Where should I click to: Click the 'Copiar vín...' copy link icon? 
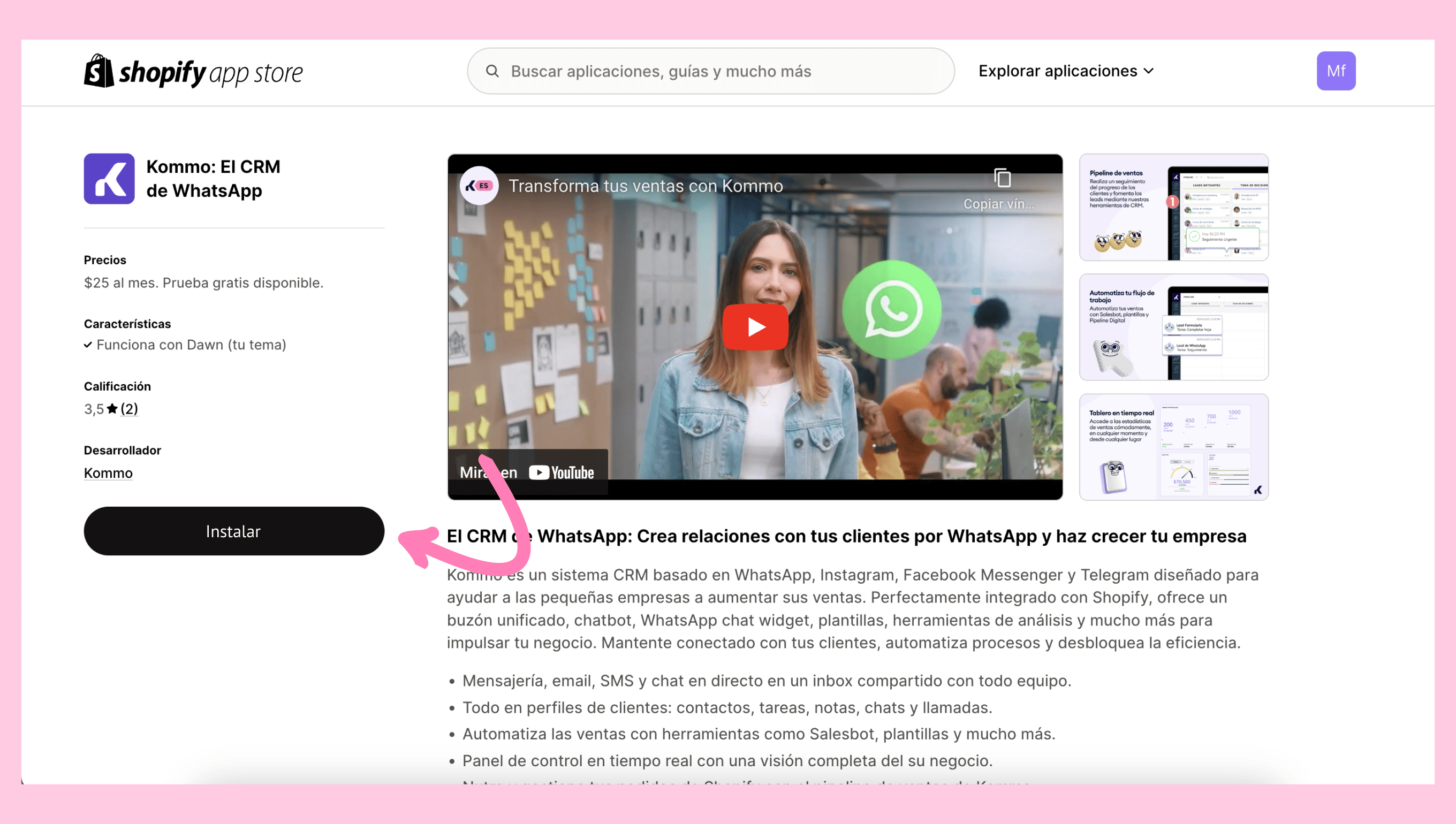pos(1002,178)
